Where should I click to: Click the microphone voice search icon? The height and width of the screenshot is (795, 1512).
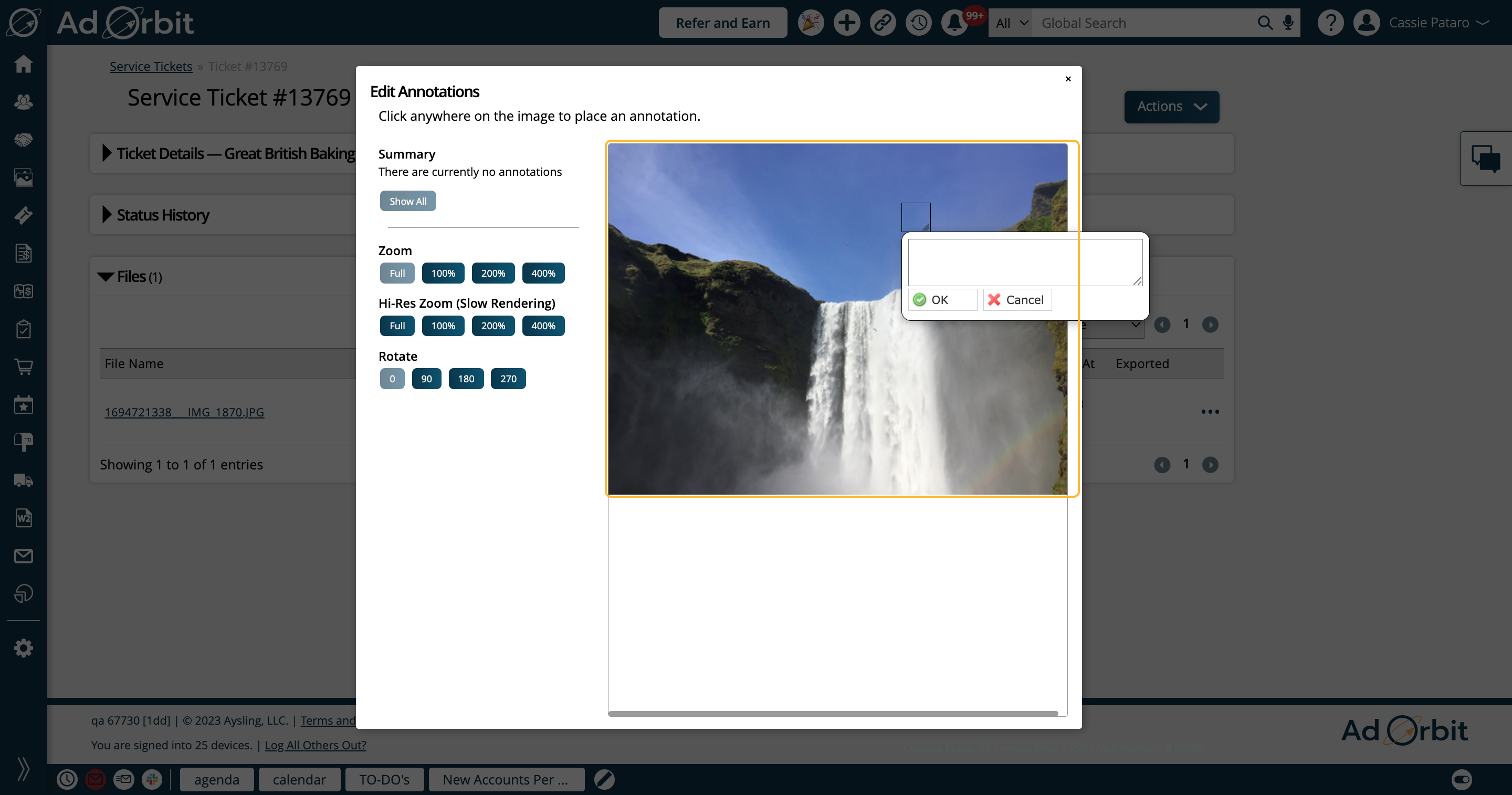click(1288, 23)
